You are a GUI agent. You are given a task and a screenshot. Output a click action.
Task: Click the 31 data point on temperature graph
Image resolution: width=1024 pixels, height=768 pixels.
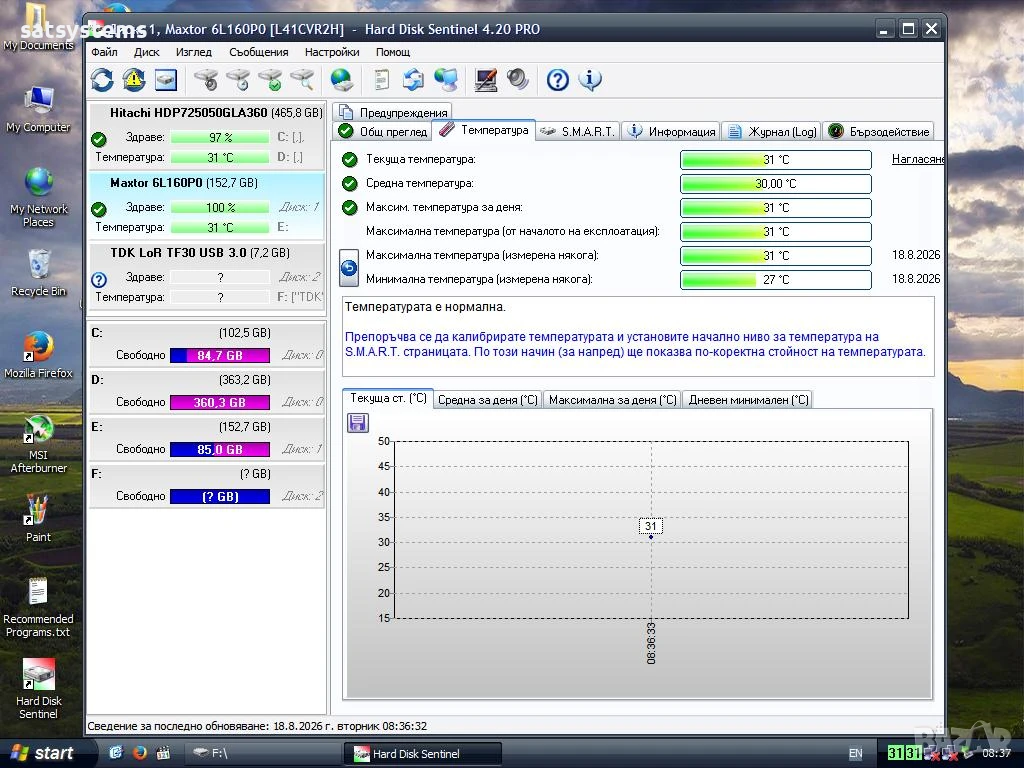[651, 536]
